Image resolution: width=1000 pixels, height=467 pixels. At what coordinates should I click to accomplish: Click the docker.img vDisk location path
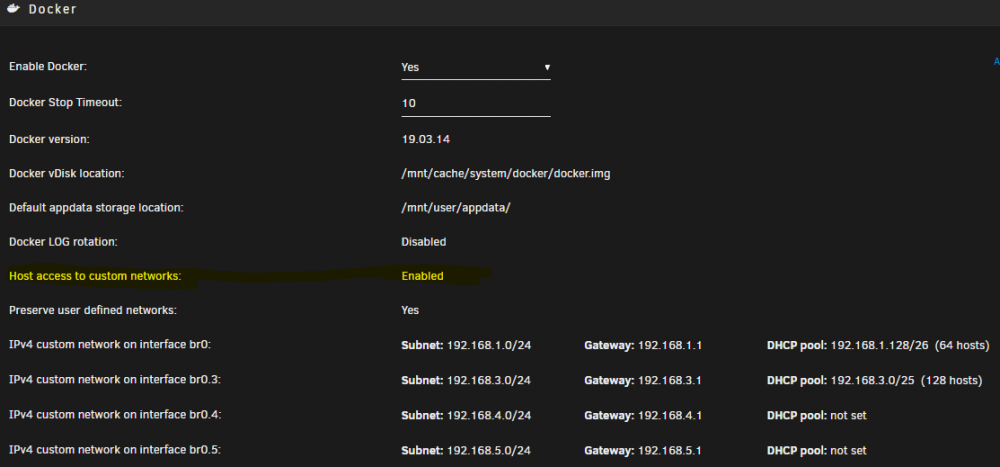click(x=506, y=174)
